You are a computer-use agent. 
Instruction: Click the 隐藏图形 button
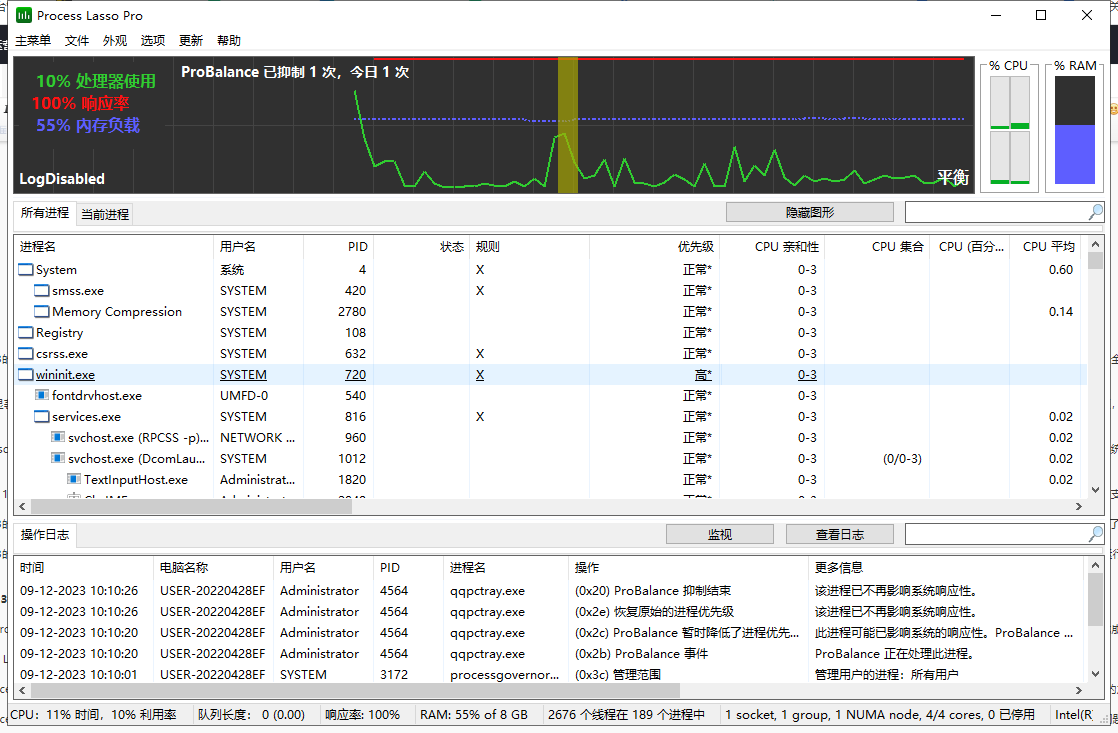(x=809, y=212)
